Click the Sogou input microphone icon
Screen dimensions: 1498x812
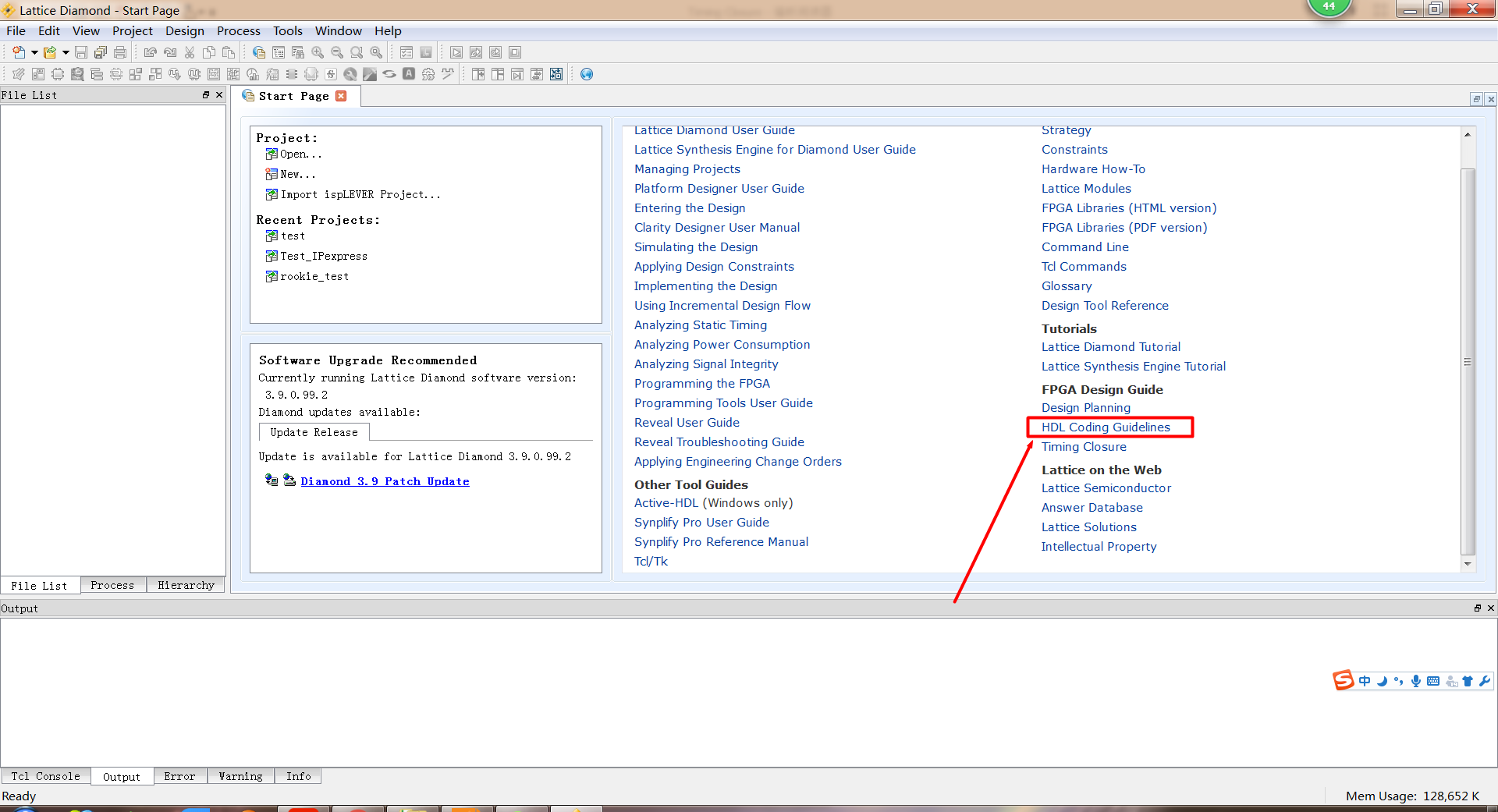[x=1415, y=681]
